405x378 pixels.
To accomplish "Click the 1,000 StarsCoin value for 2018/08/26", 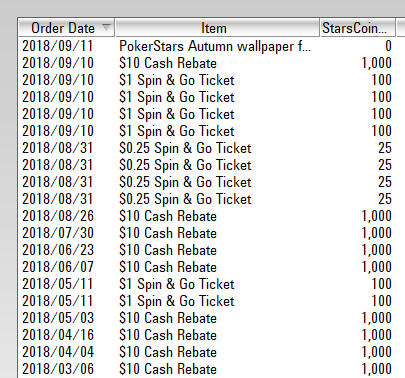I will 376,216.
